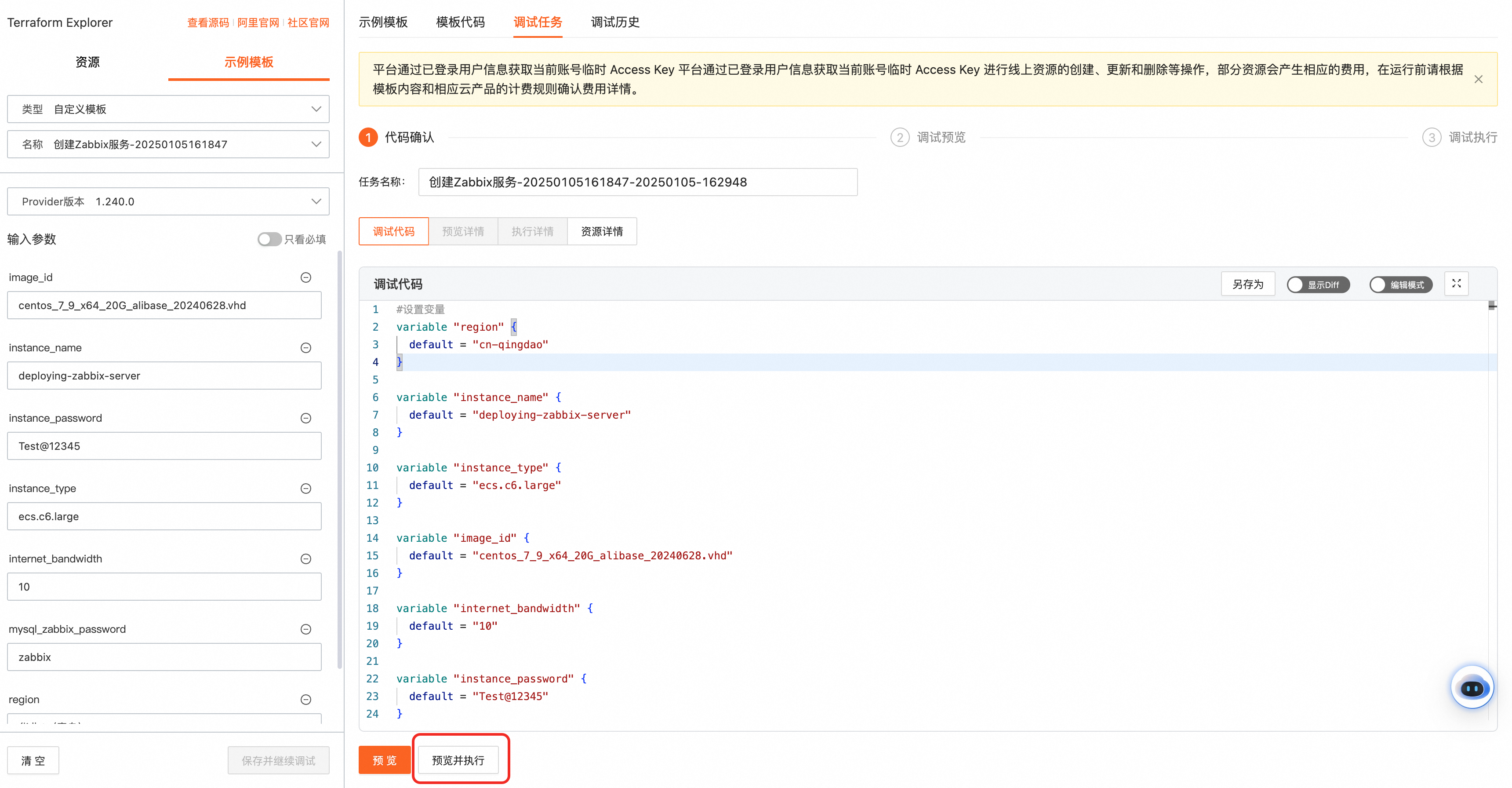The width and height of the screenshot is (1512, 788).
Task: Switch to the 资源 sidebar tab
Action: (x=87, y=62)
